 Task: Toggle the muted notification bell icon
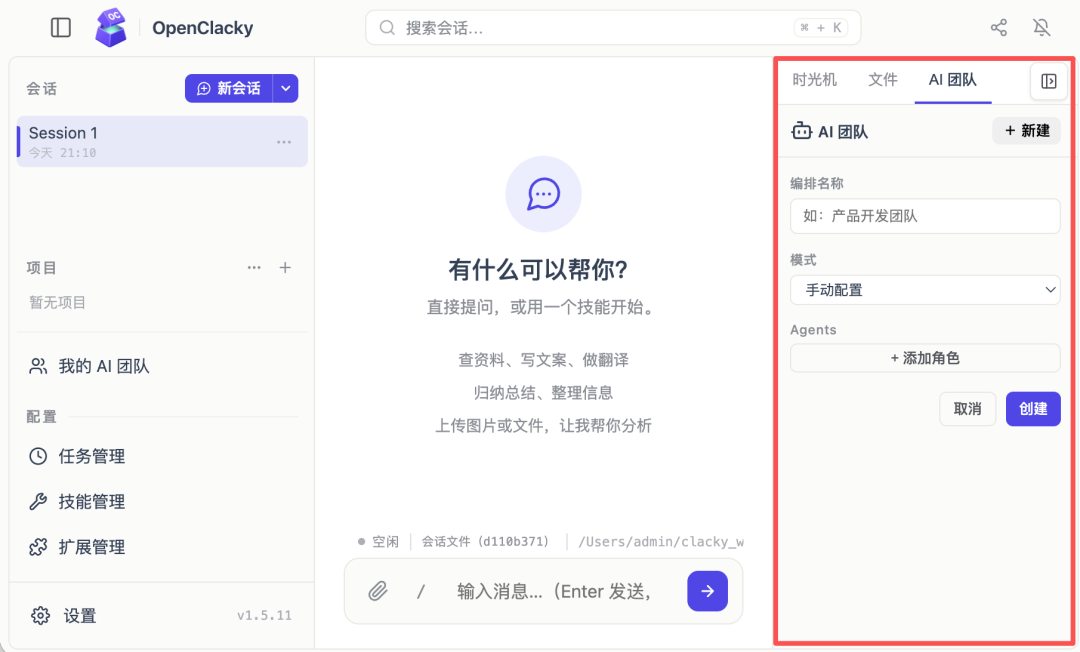click(1041, 28)
